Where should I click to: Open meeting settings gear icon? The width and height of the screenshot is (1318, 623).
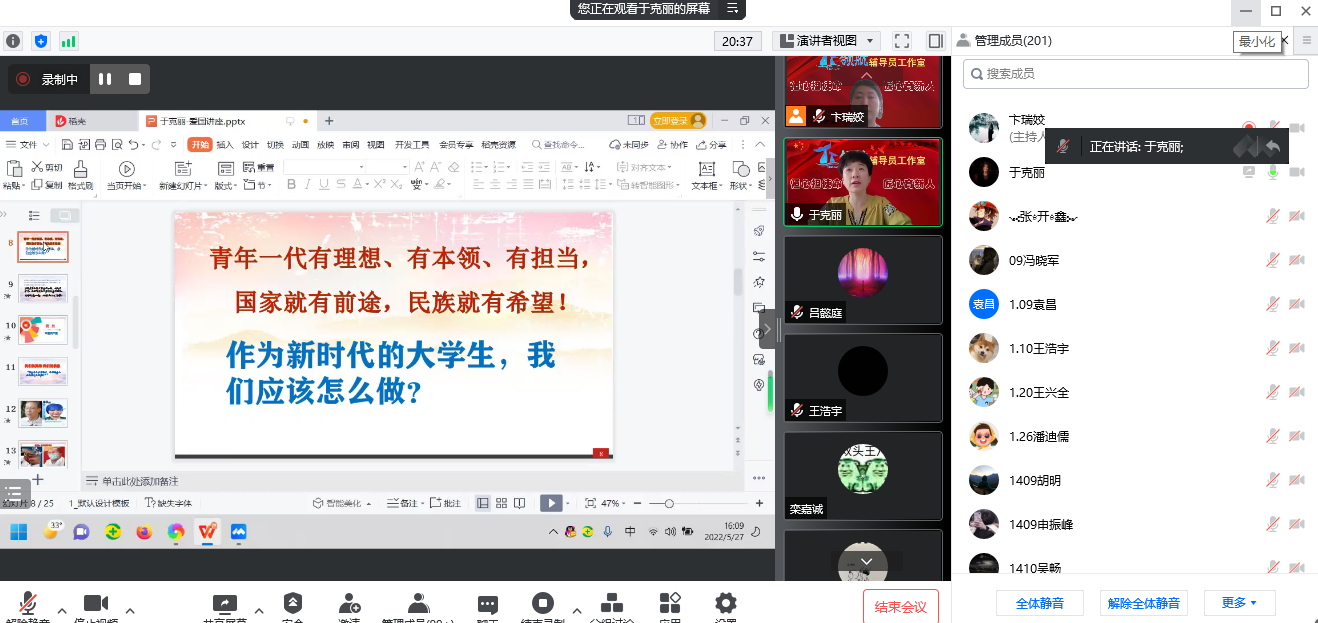pos(725,603)
